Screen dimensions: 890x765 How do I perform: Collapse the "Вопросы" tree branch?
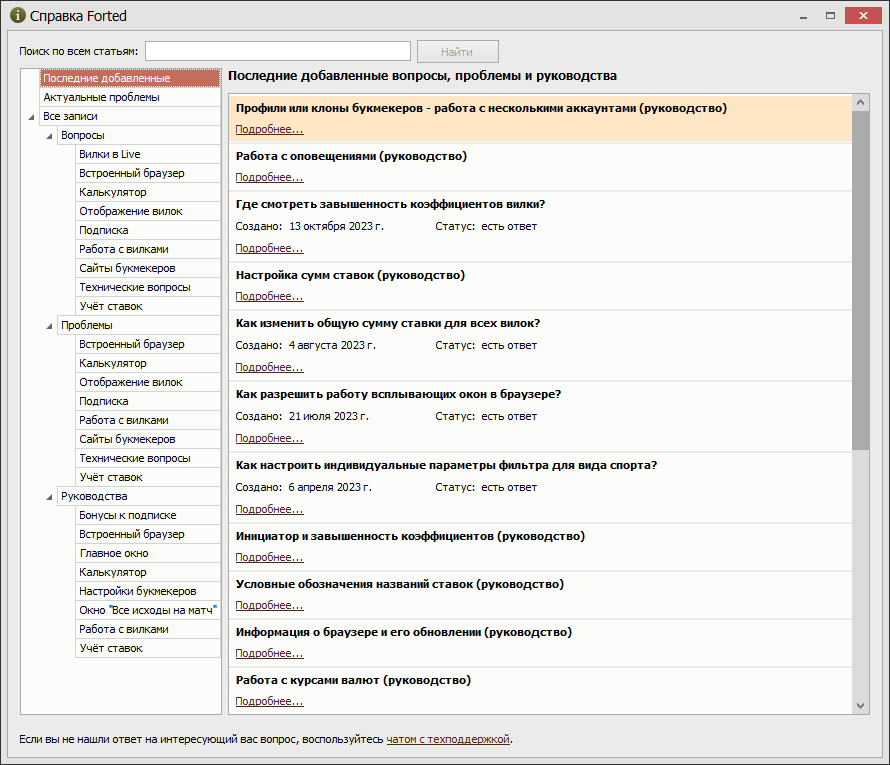coord(49,136)
